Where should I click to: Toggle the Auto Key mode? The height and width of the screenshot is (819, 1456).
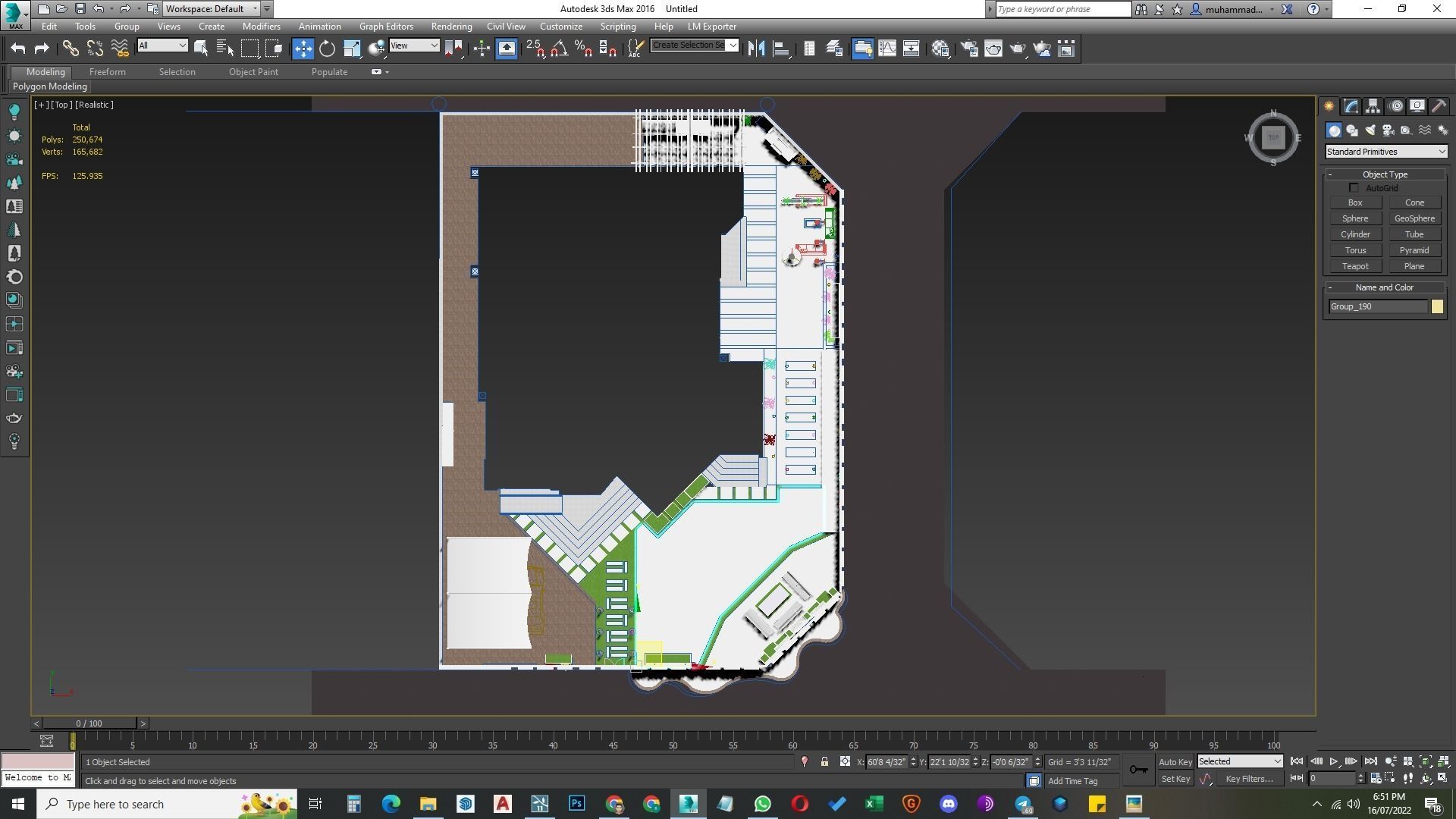(1175, 762)
